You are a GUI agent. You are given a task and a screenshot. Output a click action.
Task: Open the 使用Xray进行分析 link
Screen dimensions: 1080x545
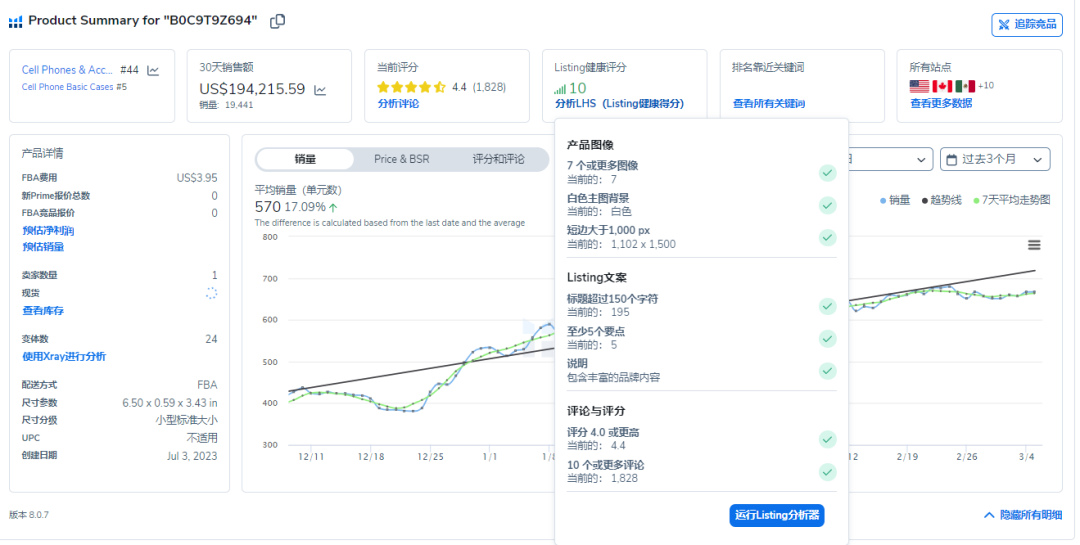[64, 357]
